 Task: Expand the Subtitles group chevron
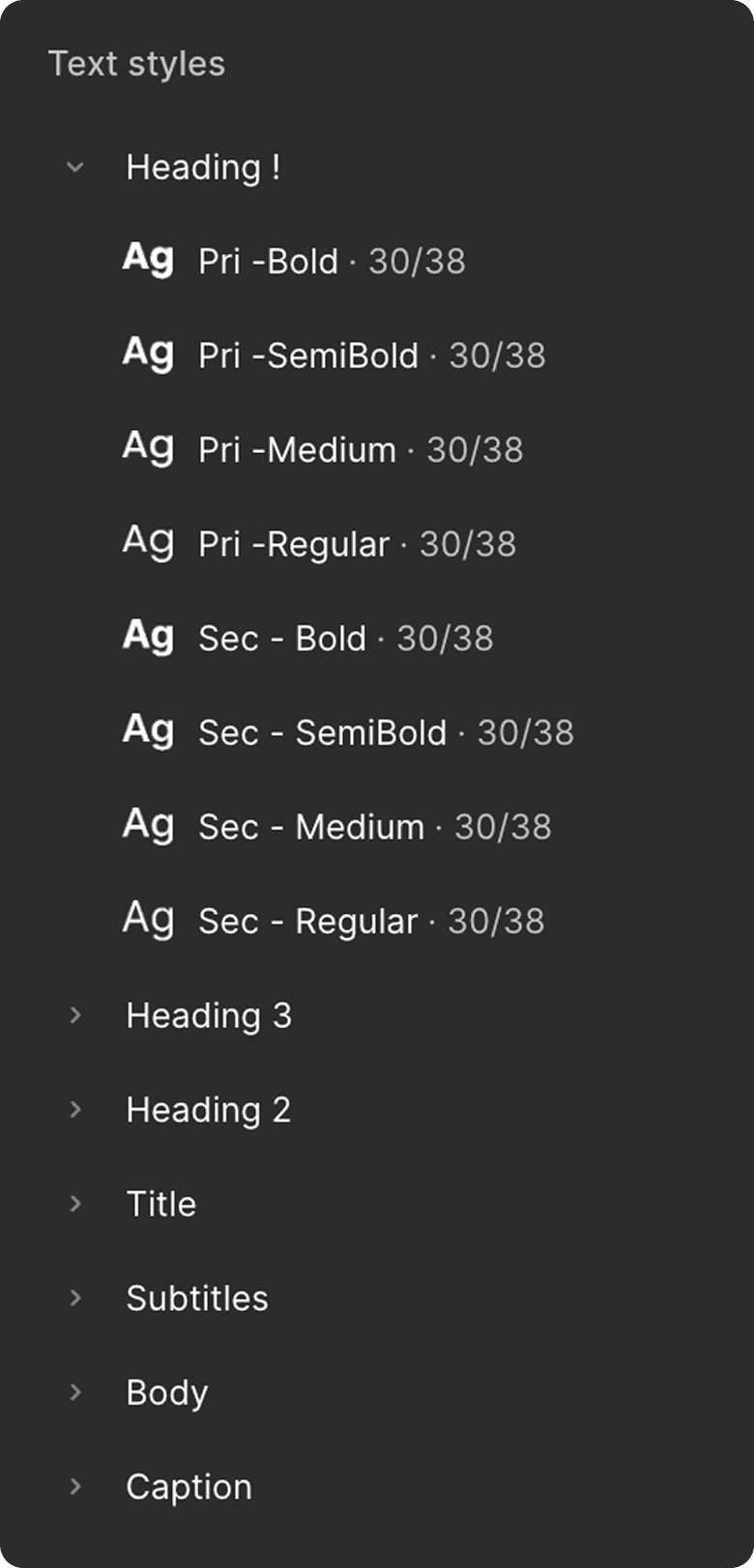pyautogui.click(x=75, y=1297)
